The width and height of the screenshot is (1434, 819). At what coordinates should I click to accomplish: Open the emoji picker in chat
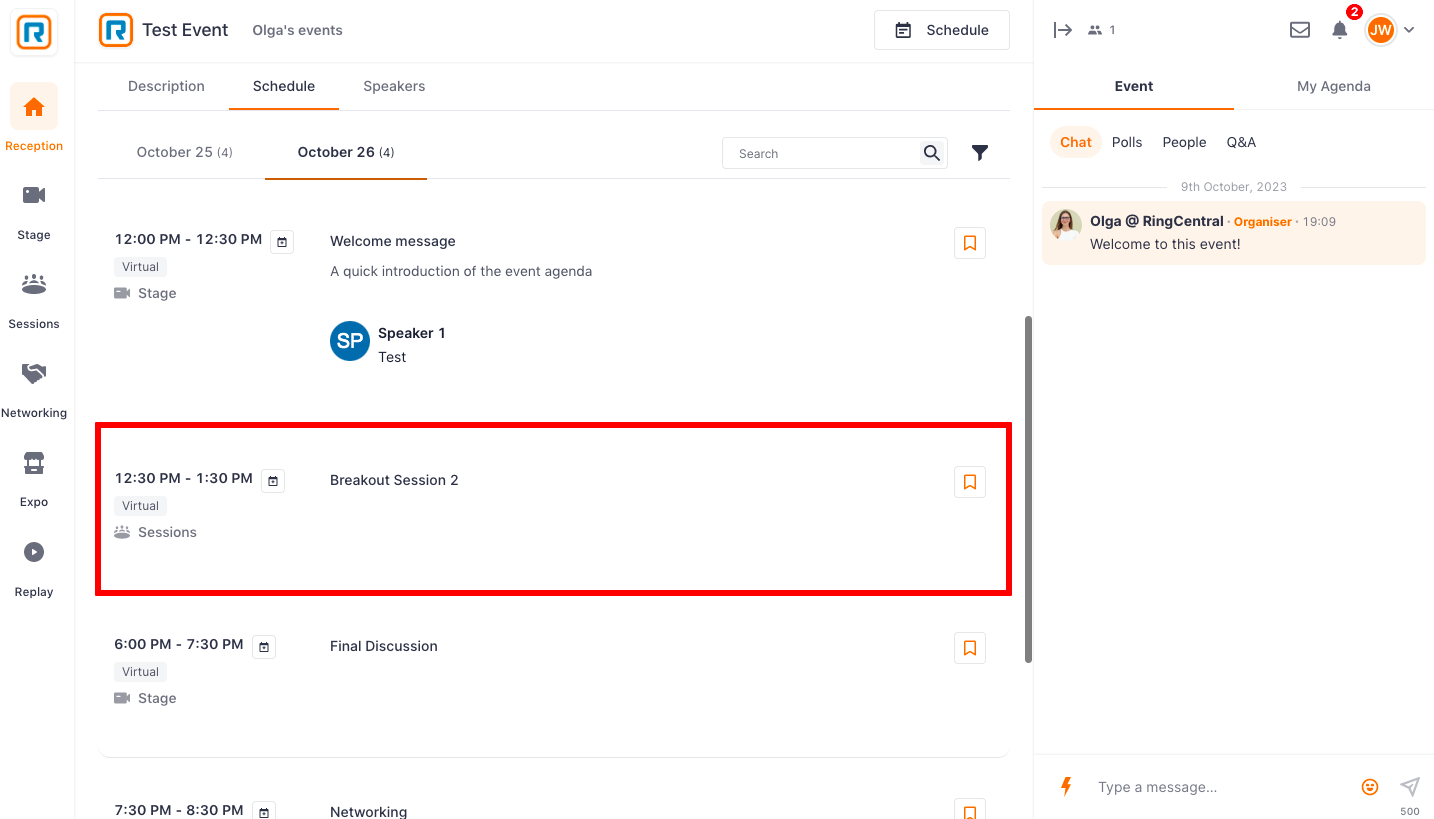coord(1370,787)
